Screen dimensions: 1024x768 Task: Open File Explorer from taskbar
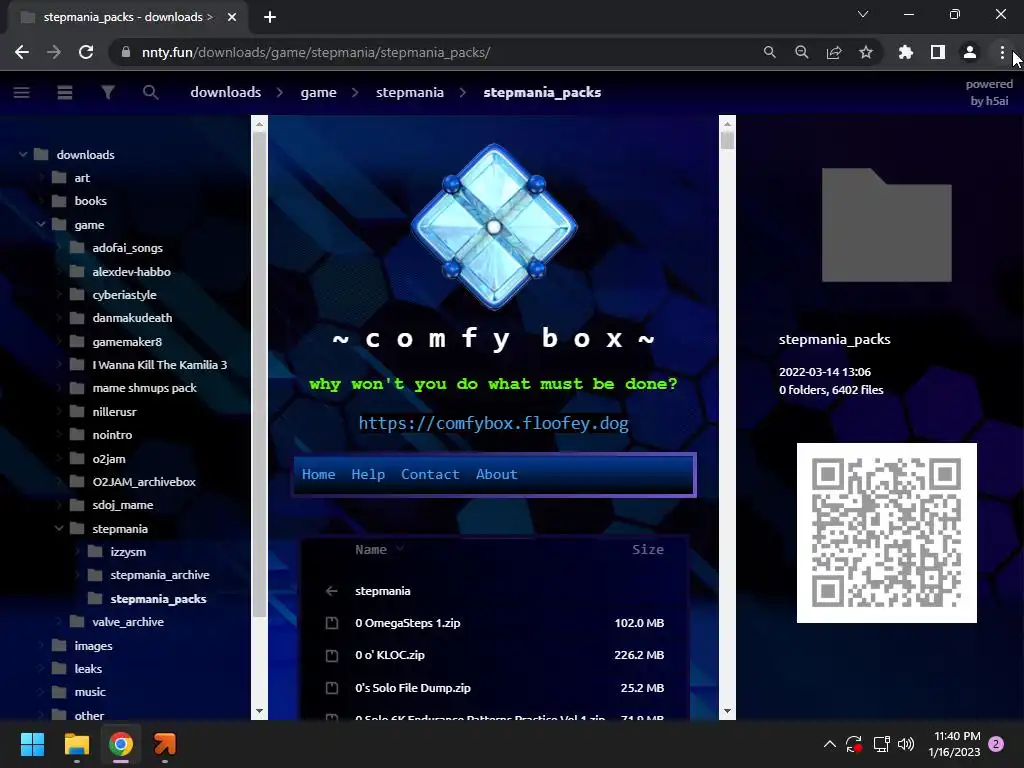pyautogui.click(x=76, y=744)
